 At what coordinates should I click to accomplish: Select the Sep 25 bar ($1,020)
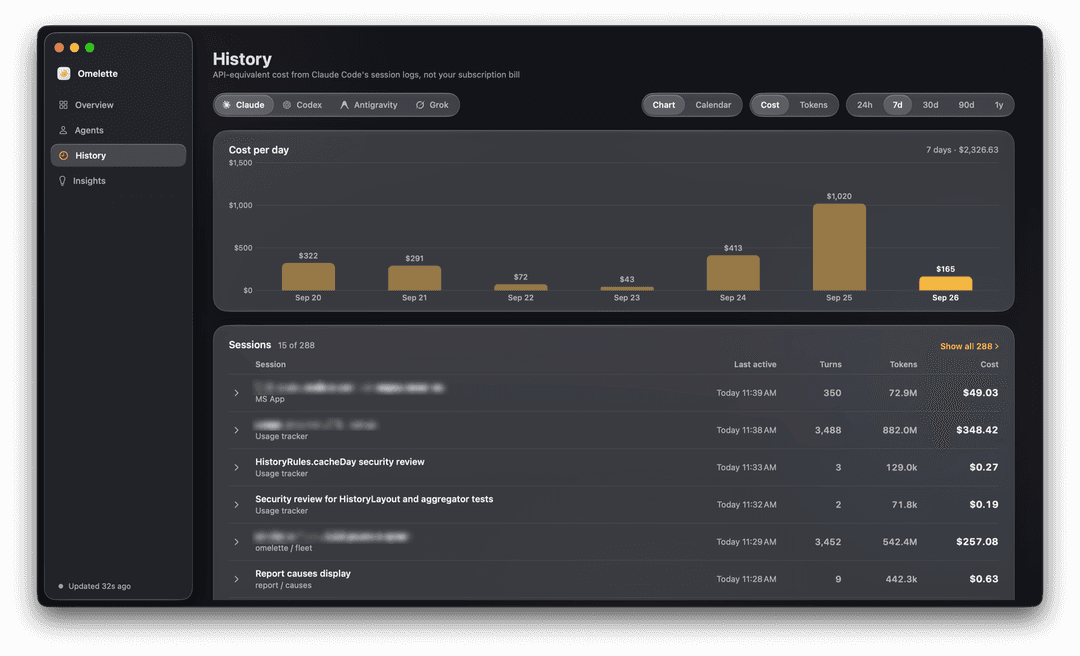point(839,247)
